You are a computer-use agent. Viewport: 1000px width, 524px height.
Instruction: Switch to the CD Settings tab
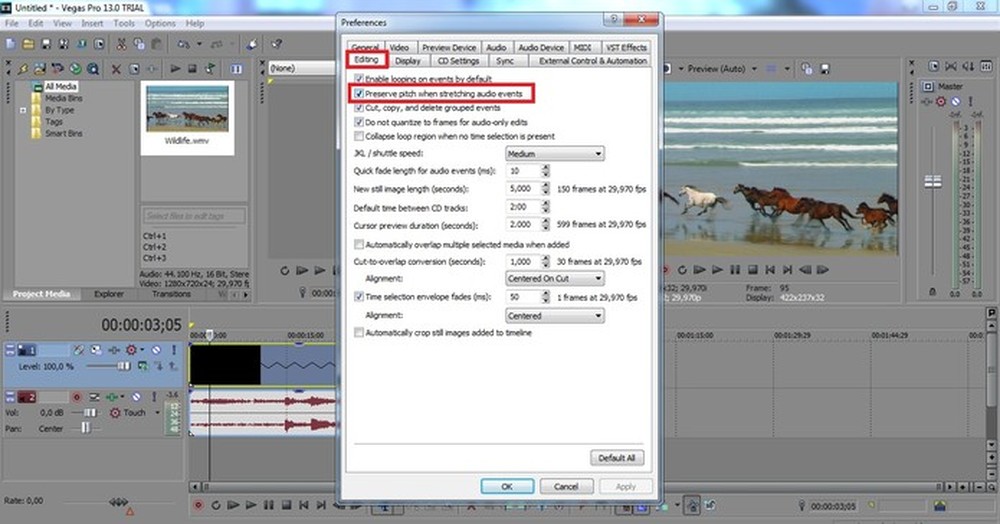coord(458,61)
